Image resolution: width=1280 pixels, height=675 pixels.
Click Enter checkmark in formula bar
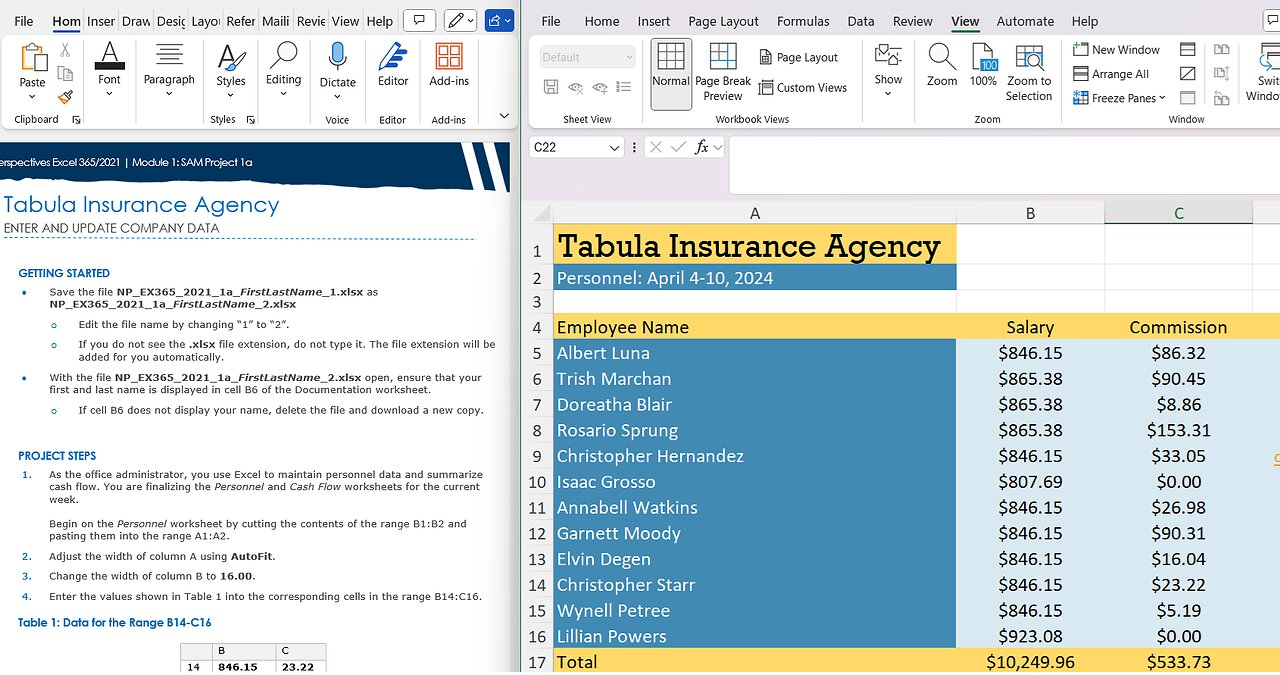coord(679,147)
